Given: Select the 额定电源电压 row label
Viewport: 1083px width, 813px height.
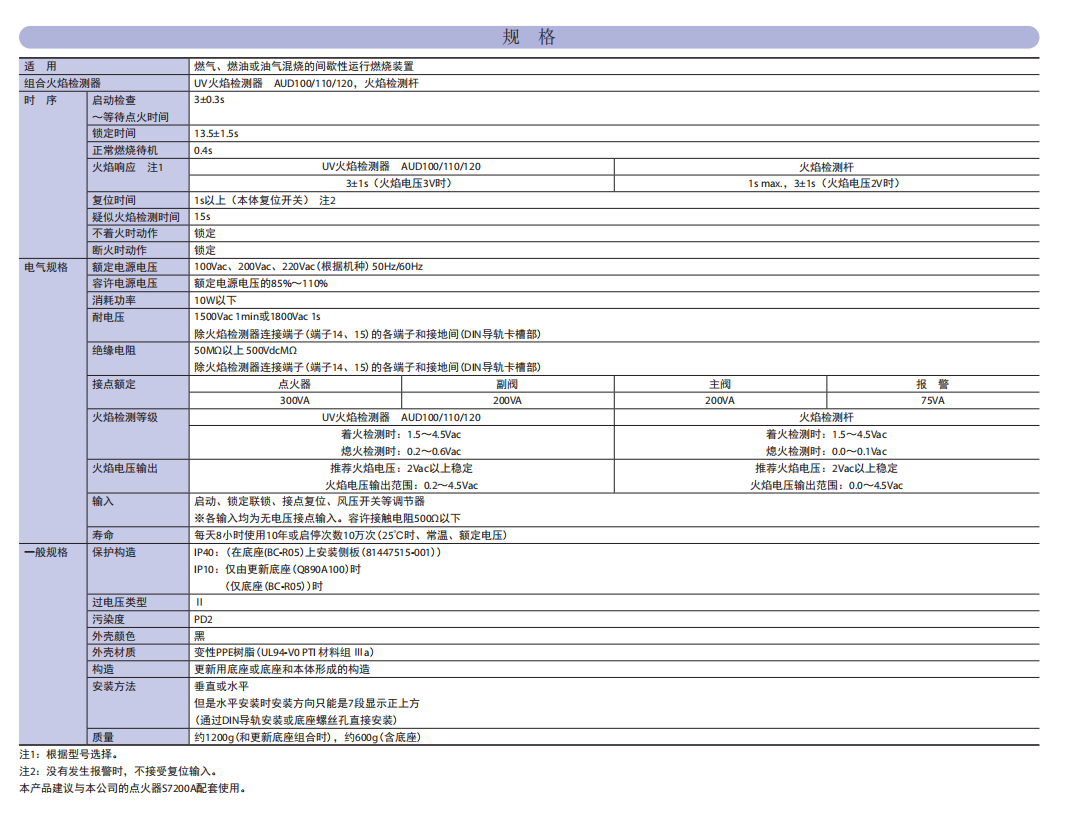Looking at the screenshot, I should [x=125, y=267].
